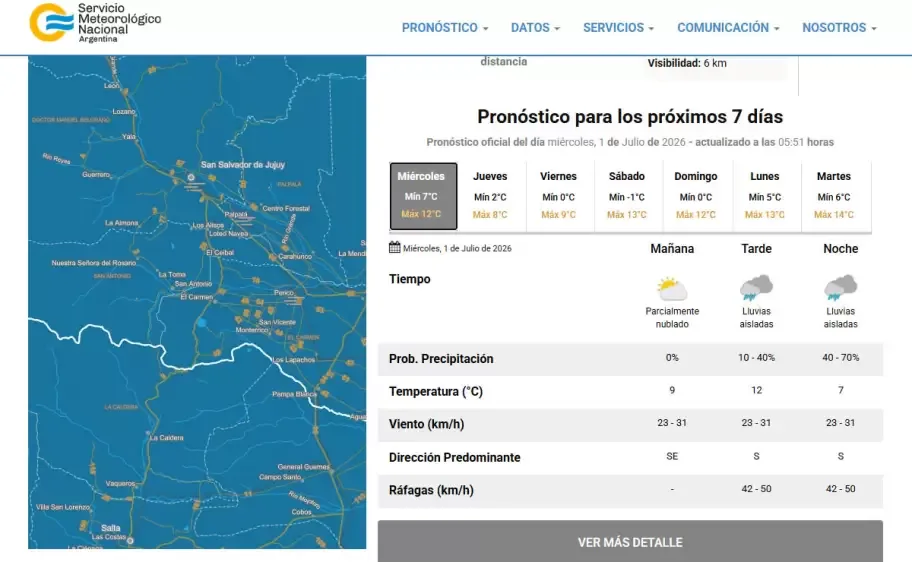The width and height of the screenshot is (912, 562).
Task: Open the NOSOTROS dropdown menu
Action: (839, 27)
